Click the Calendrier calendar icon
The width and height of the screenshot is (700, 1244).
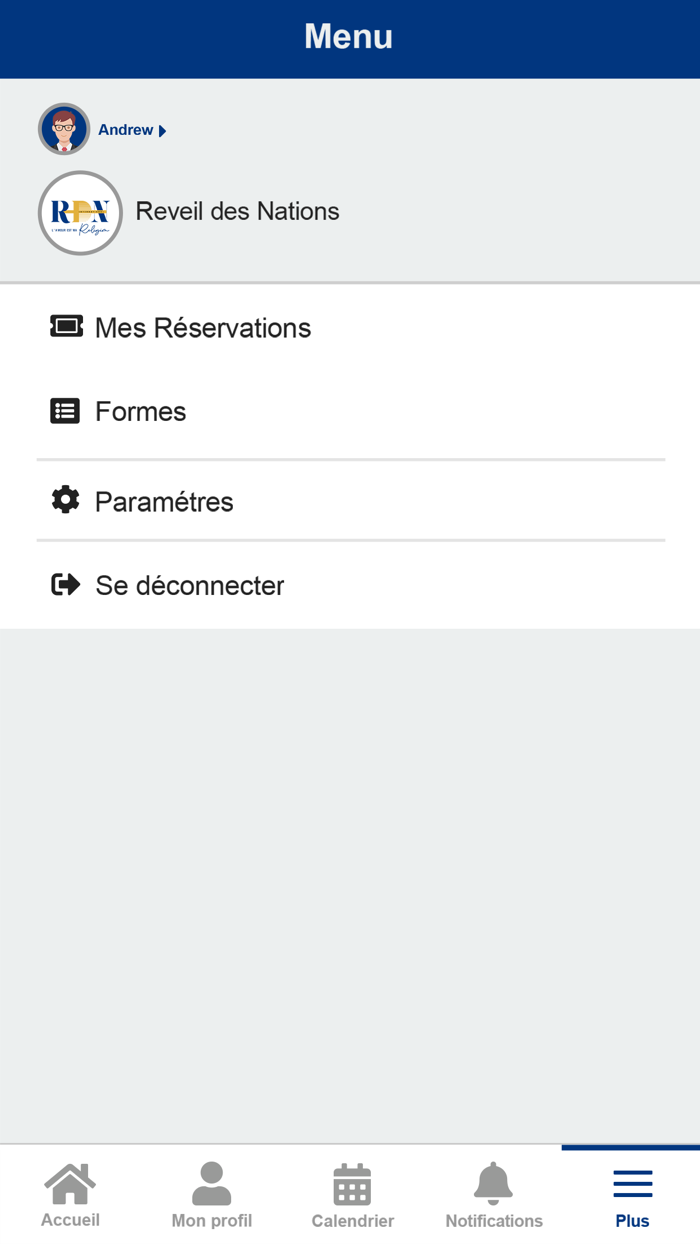pos(352,1185)
